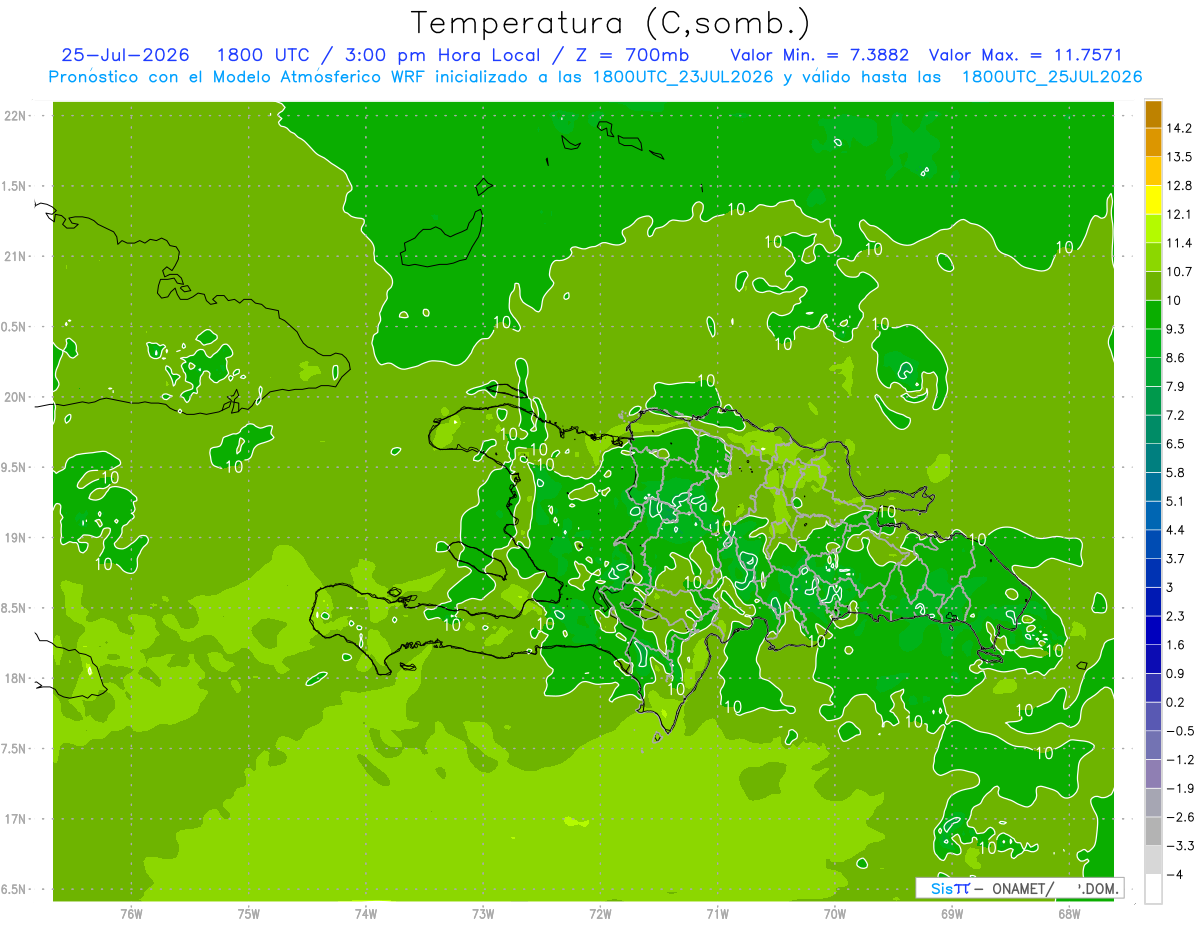The image size is (1200, 927).
Task: Click the colorbar label '9.3'
Action: (1175, 329)
